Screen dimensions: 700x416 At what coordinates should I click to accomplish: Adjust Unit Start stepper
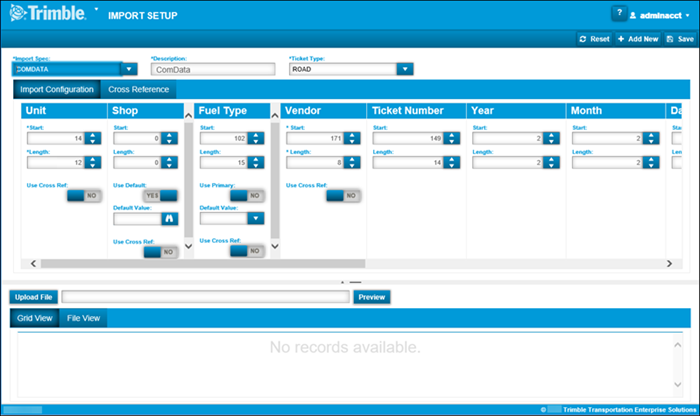click(x=93, y=138)
